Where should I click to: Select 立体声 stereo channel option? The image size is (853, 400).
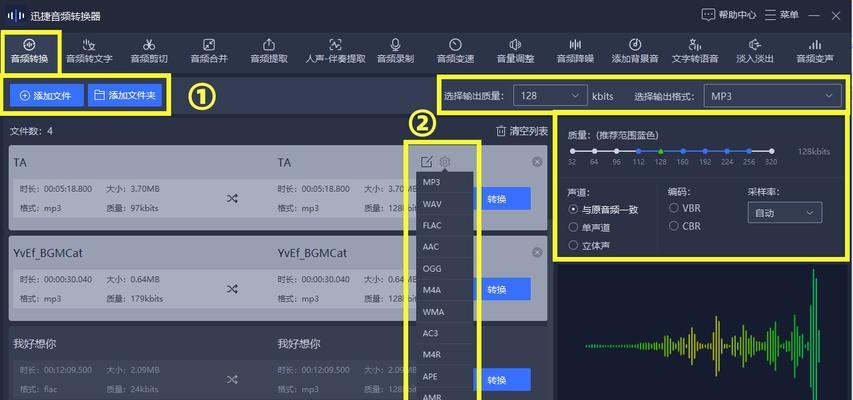(x=589, y=245)
